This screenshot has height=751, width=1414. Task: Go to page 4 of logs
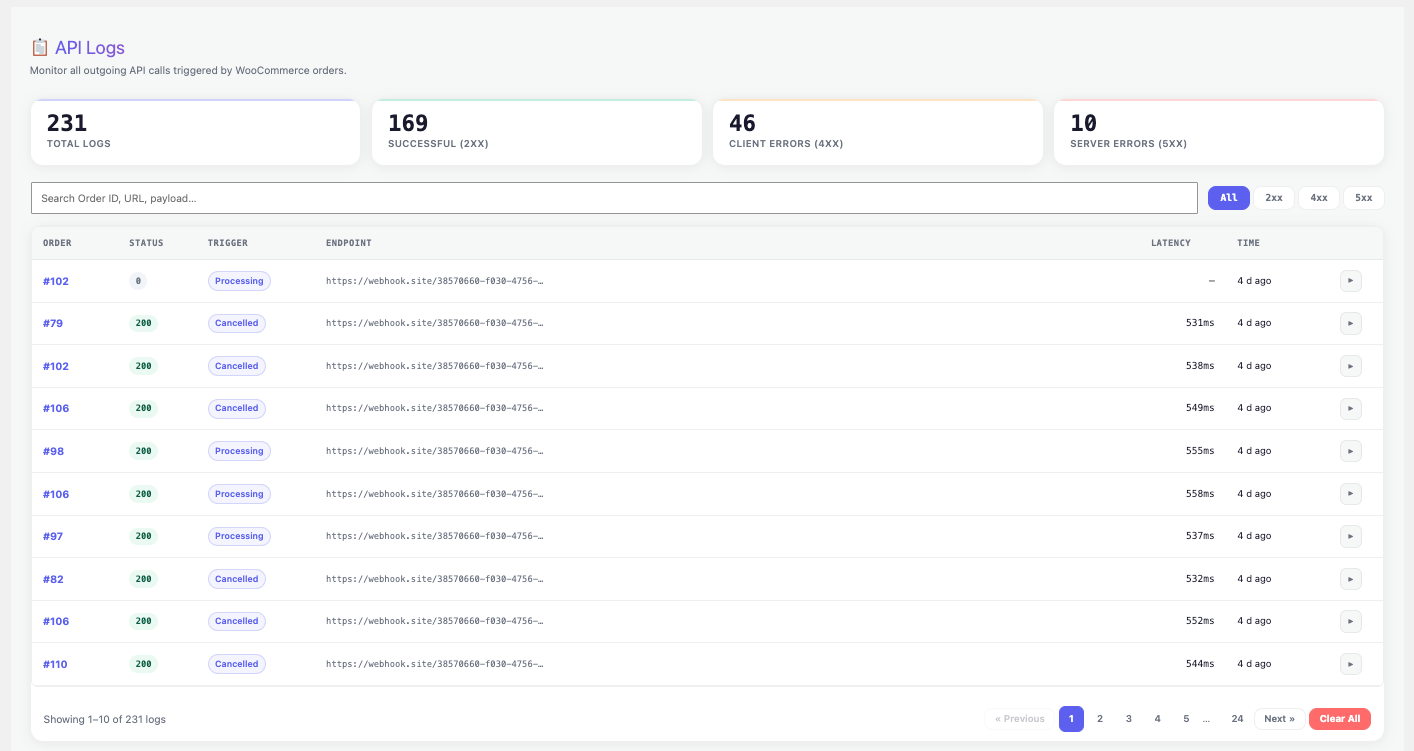click(x=1157, y=719)
